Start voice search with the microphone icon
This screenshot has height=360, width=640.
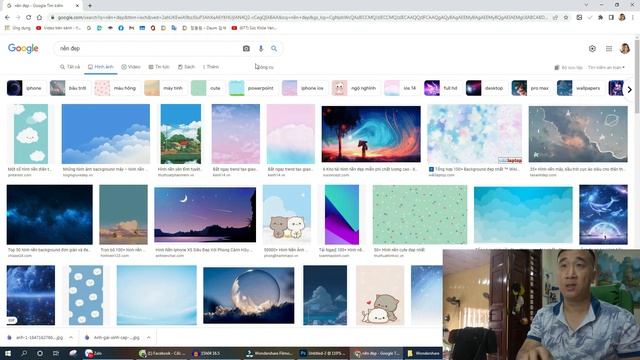[x=261, y=48]
